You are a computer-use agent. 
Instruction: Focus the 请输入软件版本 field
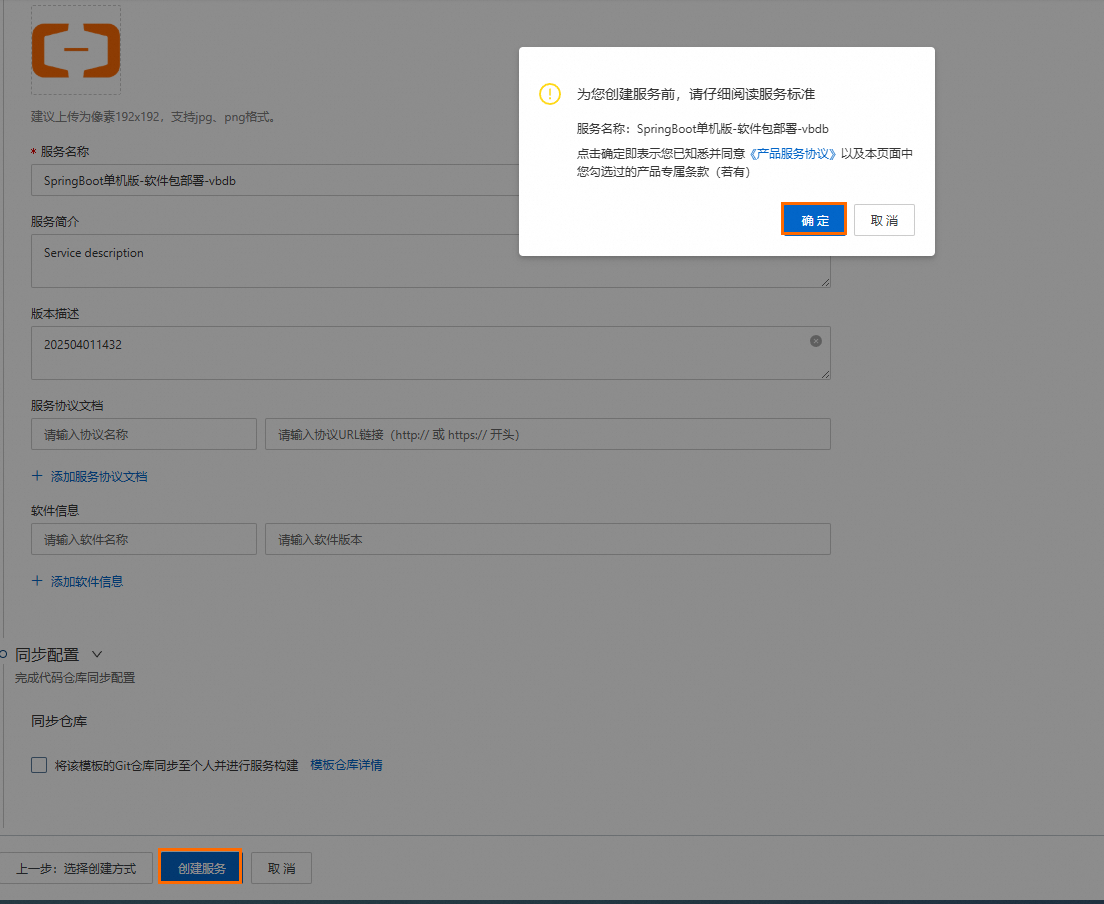click(x=548, y=539)
